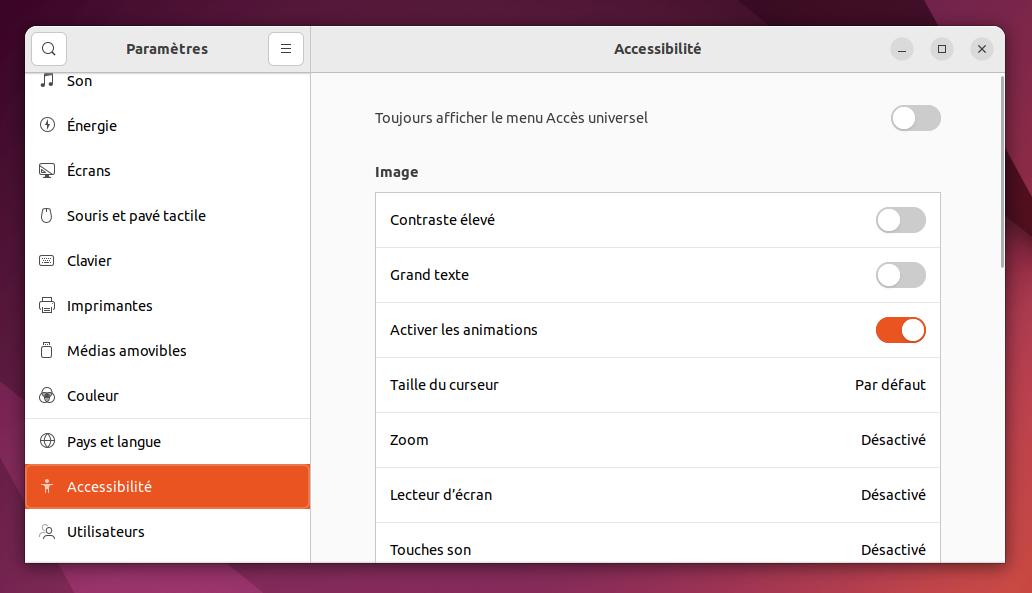Click the Écrans display icon
Image resolution: width=1032 pixels, height=593 pixels.
(47, 170)
